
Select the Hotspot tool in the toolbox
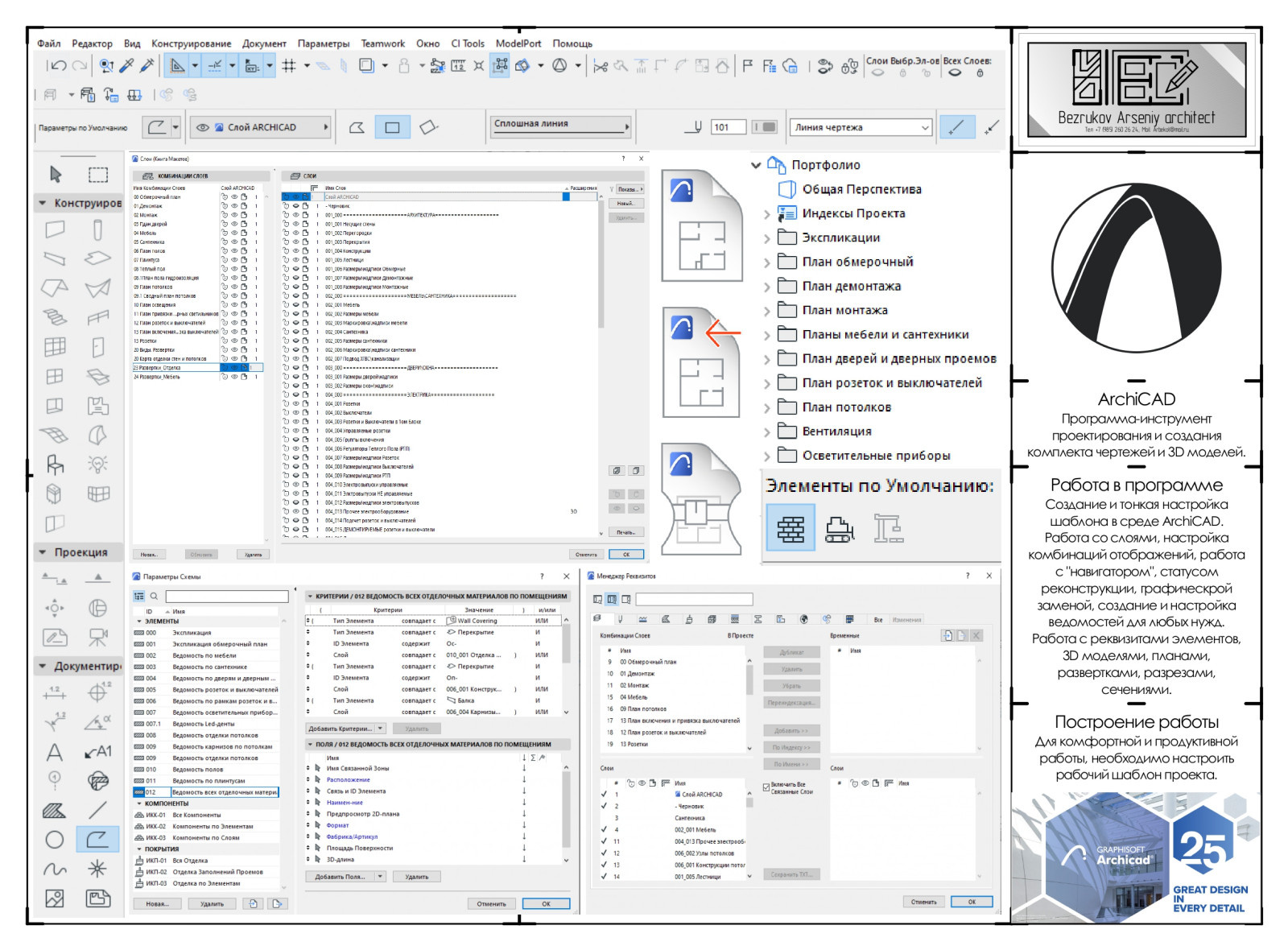pyautogui.click(x=97, y=869)
